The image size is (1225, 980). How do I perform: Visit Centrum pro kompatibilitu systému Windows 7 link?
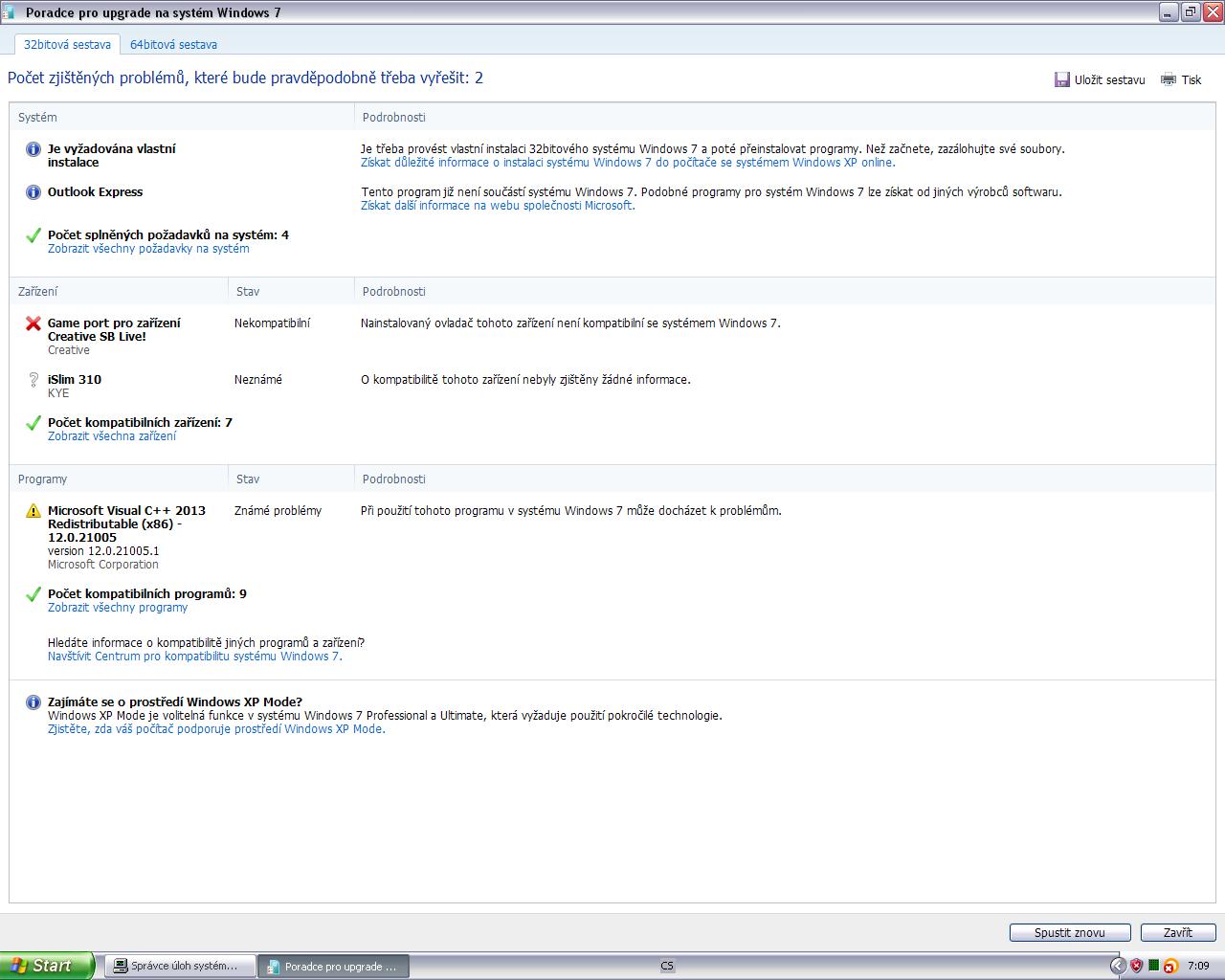[x=195, y=657]
